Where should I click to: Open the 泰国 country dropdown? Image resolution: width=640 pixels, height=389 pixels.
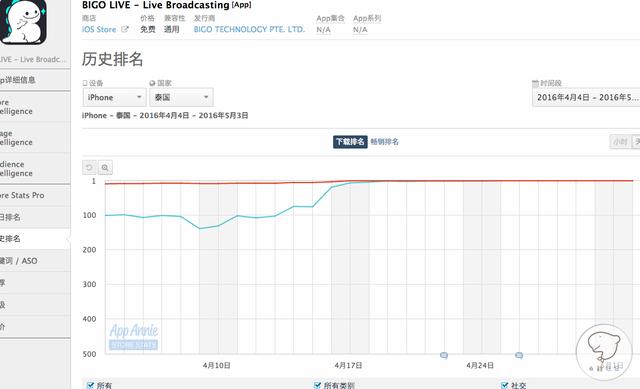181,98
